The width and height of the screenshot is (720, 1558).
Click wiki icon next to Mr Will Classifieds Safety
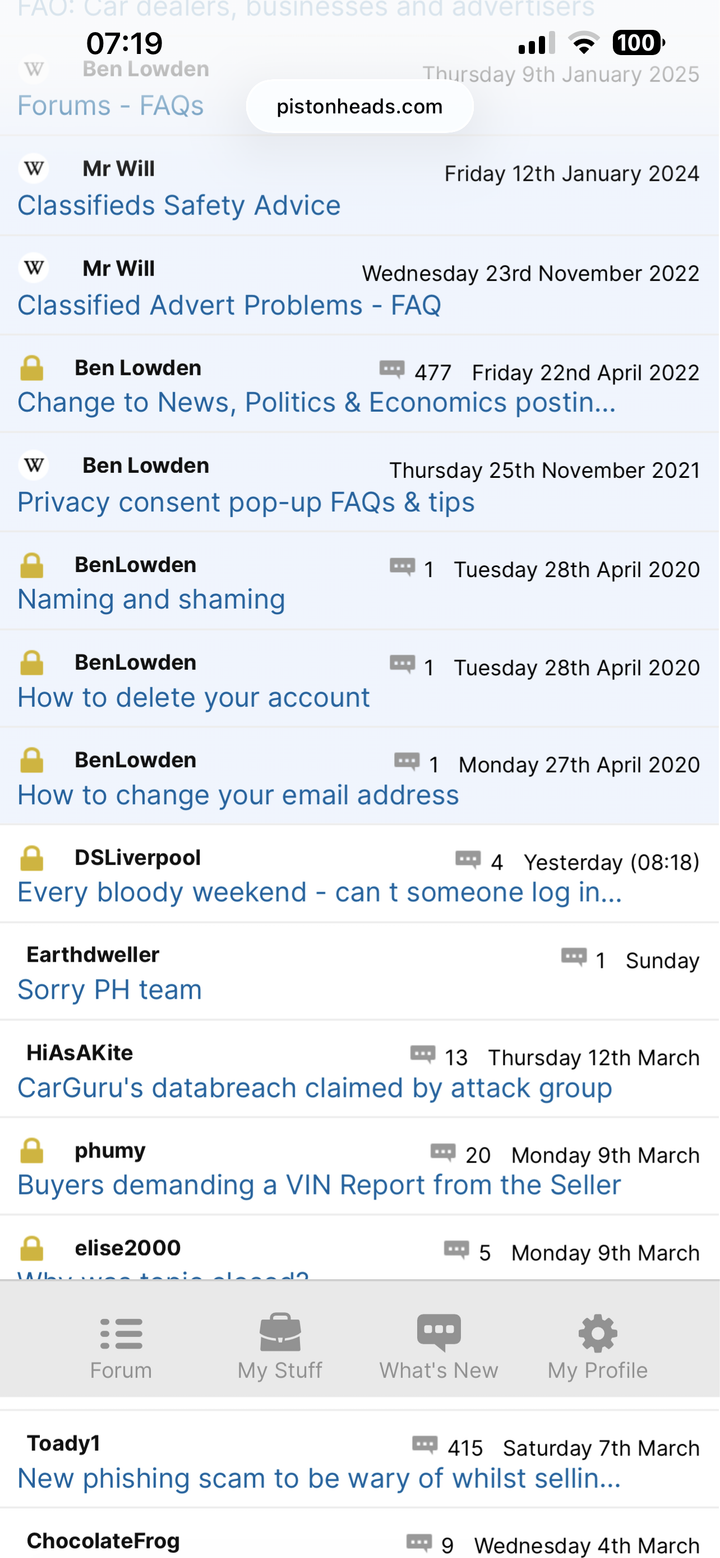(x=34, y=168)
